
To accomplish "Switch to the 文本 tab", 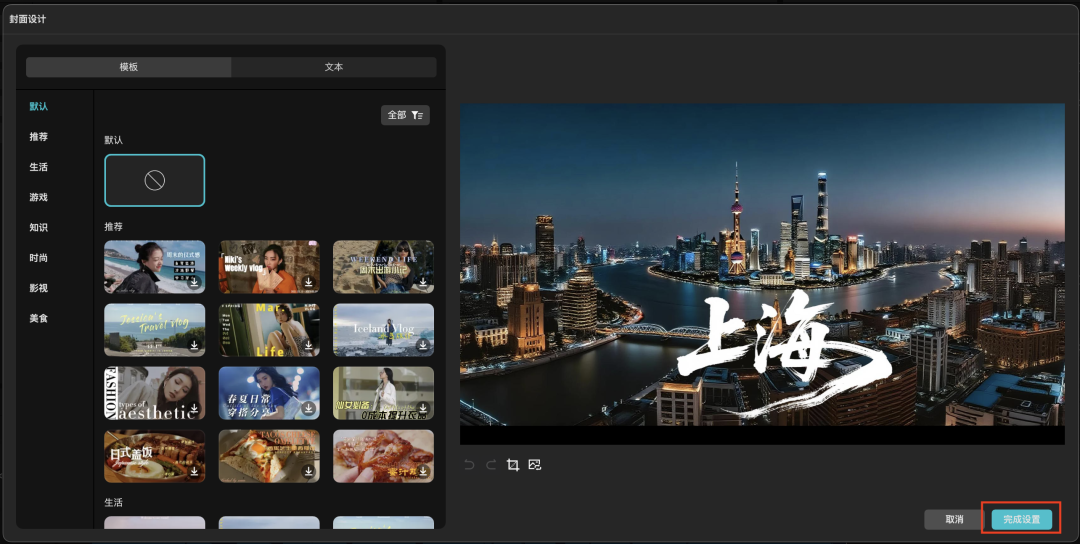I will click(x=334, y=67).
